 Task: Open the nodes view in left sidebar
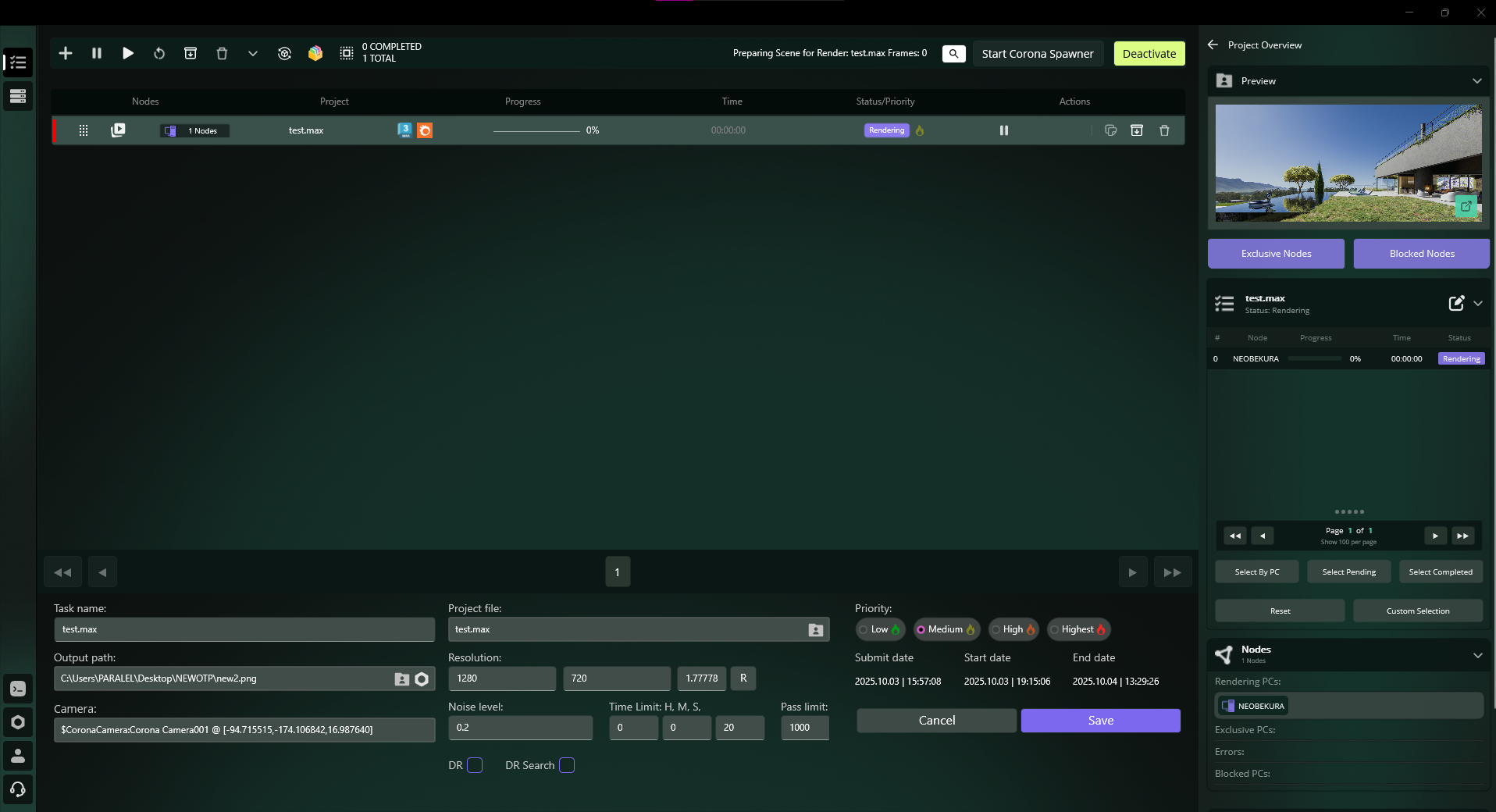click(18, 96)
